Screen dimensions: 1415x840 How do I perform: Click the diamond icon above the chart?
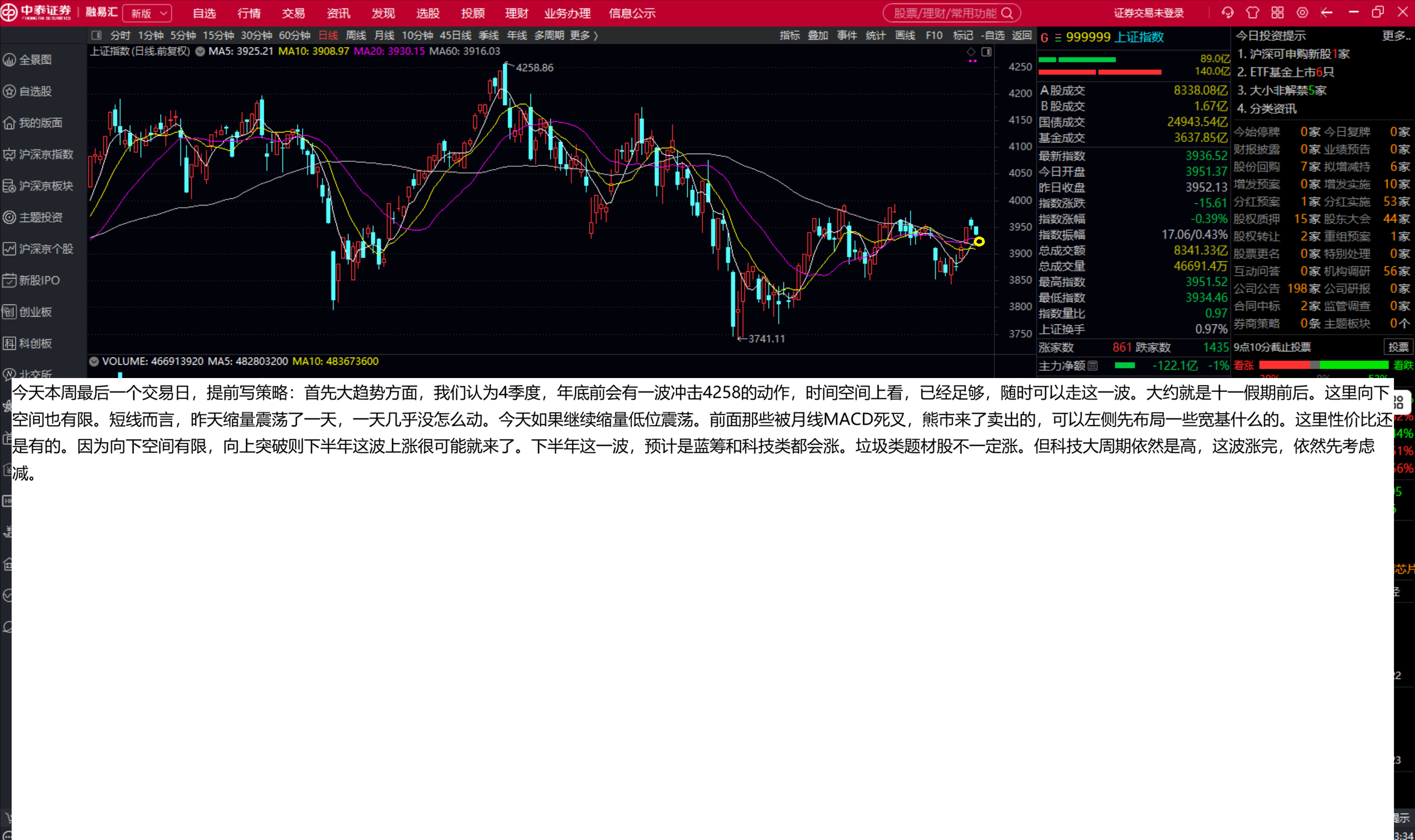click(971, 52)
